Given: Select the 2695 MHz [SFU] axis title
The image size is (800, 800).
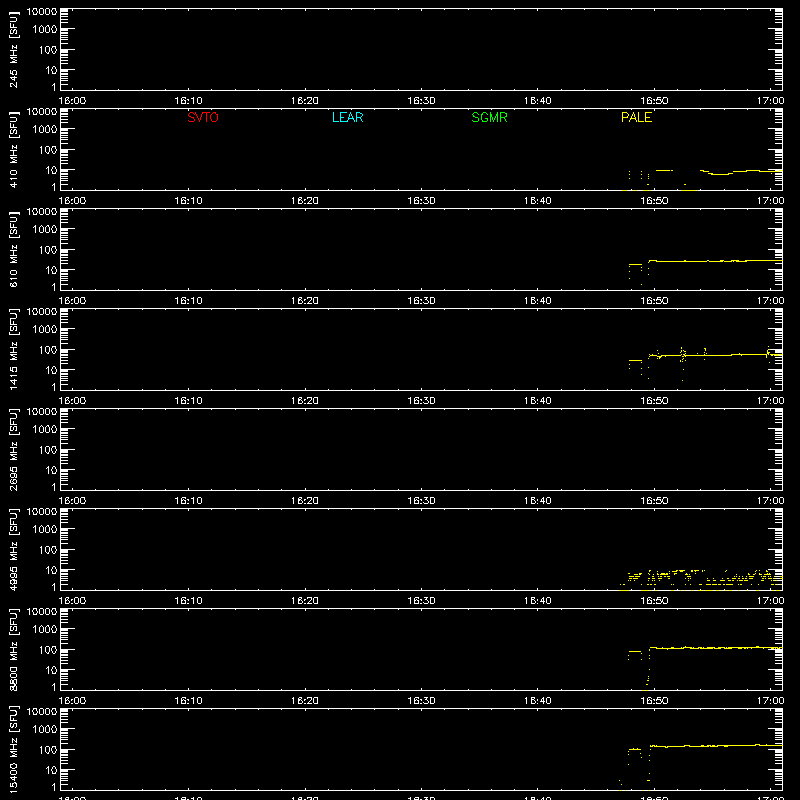Looking at the screenshot, I should [x=13, y=449].
